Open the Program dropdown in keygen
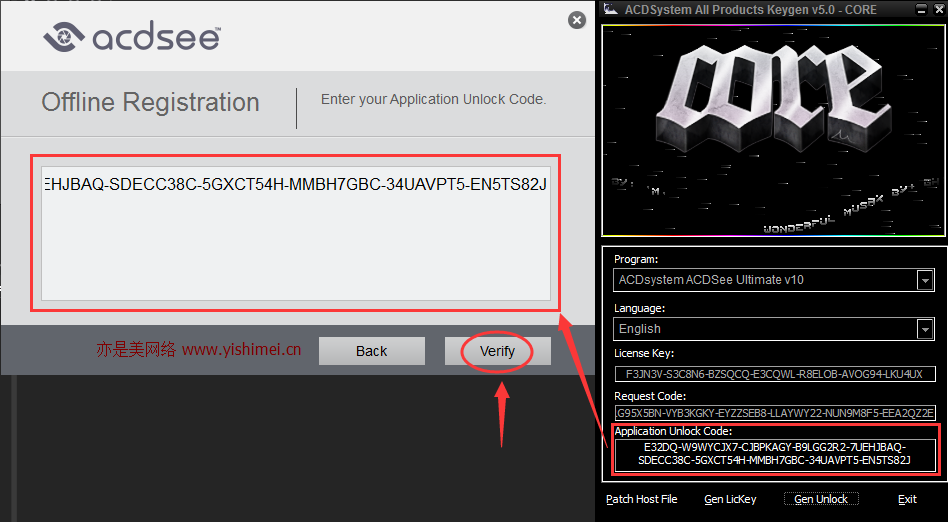948x522 pixels. coord(924,280)
